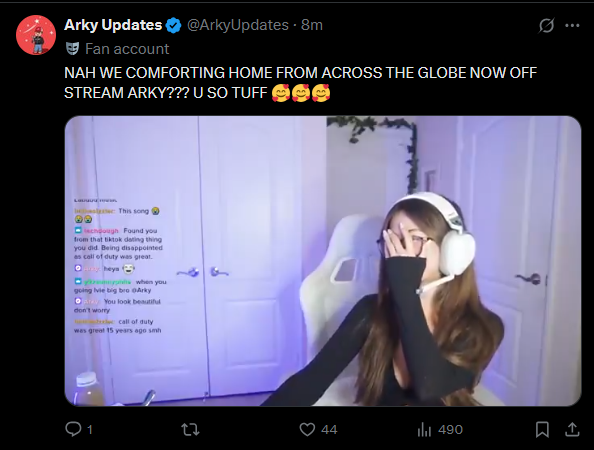Click the tweet text about comforting home
The width and height of the screenshot is (594, 450).
(x=300, y=83)
